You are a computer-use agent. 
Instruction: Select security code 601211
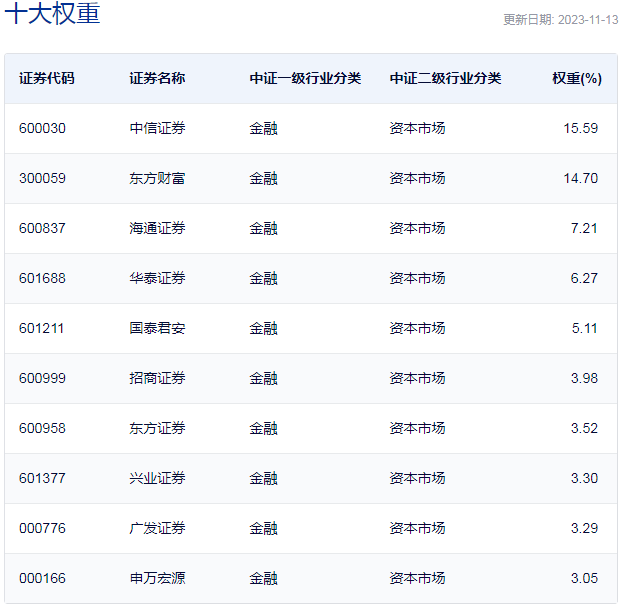coord(41,329)
